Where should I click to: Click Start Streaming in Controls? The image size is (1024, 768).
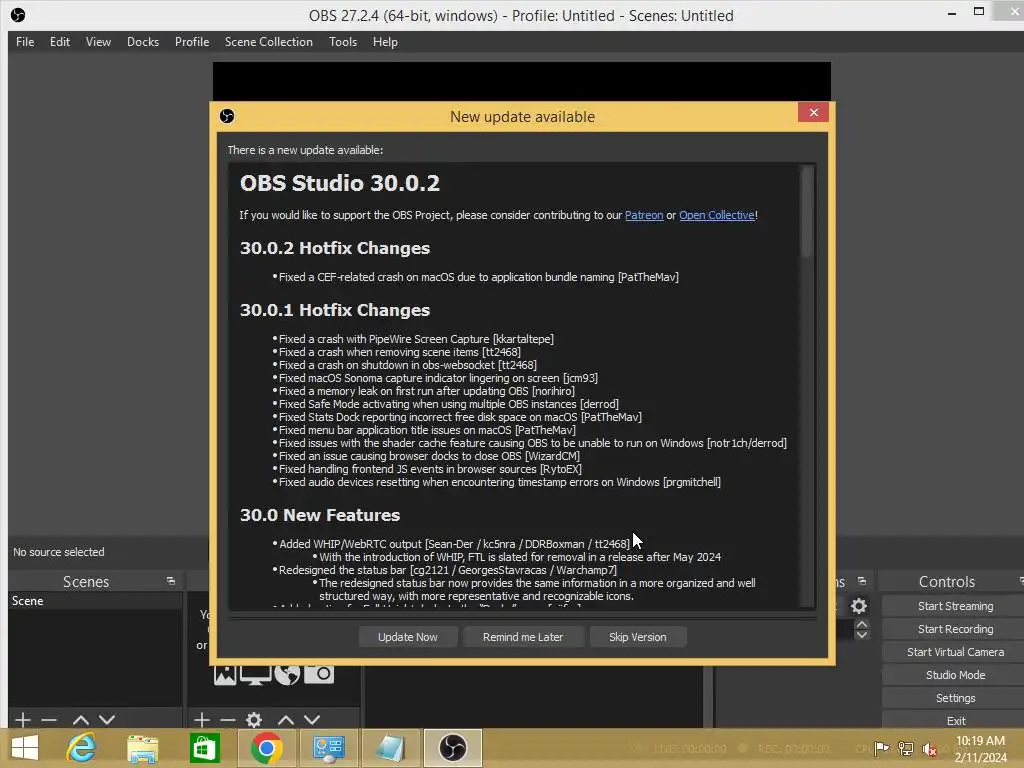[x=955, y=606]
